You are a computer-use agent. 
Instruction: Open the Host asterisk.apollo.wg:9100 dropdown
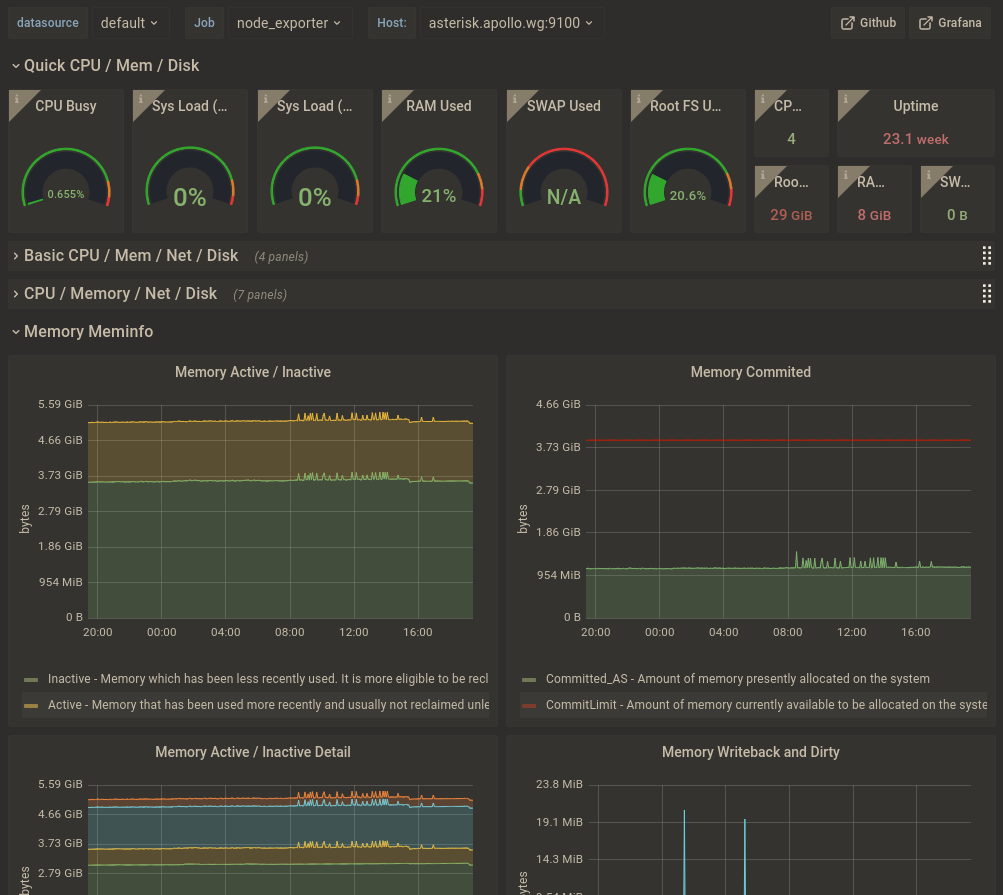point(512,23)
